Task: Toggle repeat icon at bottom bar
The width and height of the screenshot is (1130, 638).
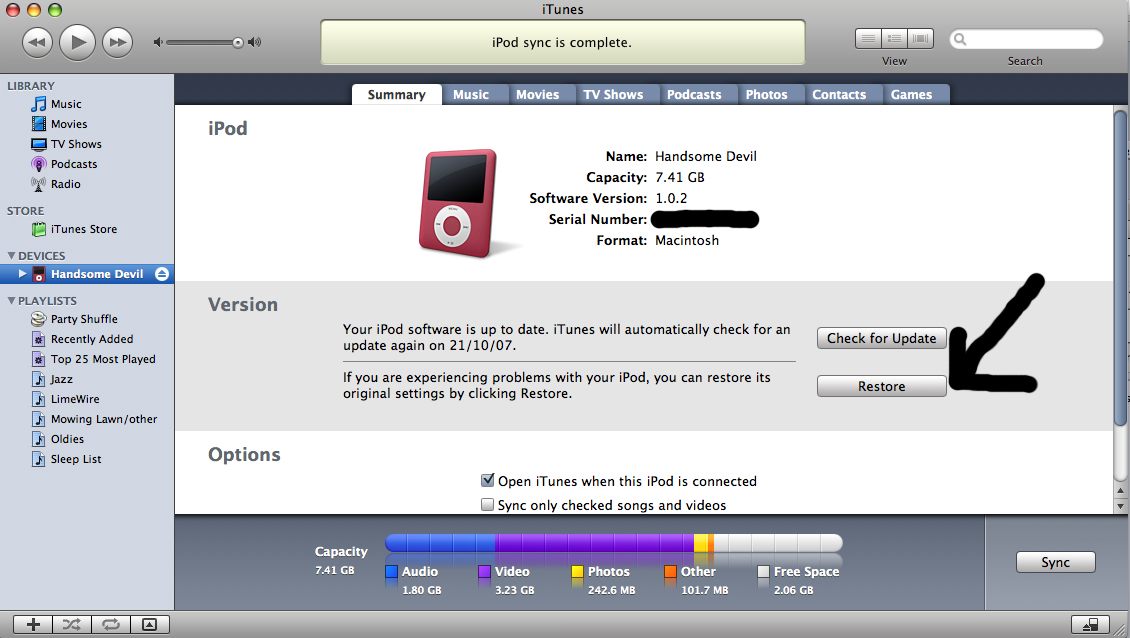Action: [x=111, y=624]
